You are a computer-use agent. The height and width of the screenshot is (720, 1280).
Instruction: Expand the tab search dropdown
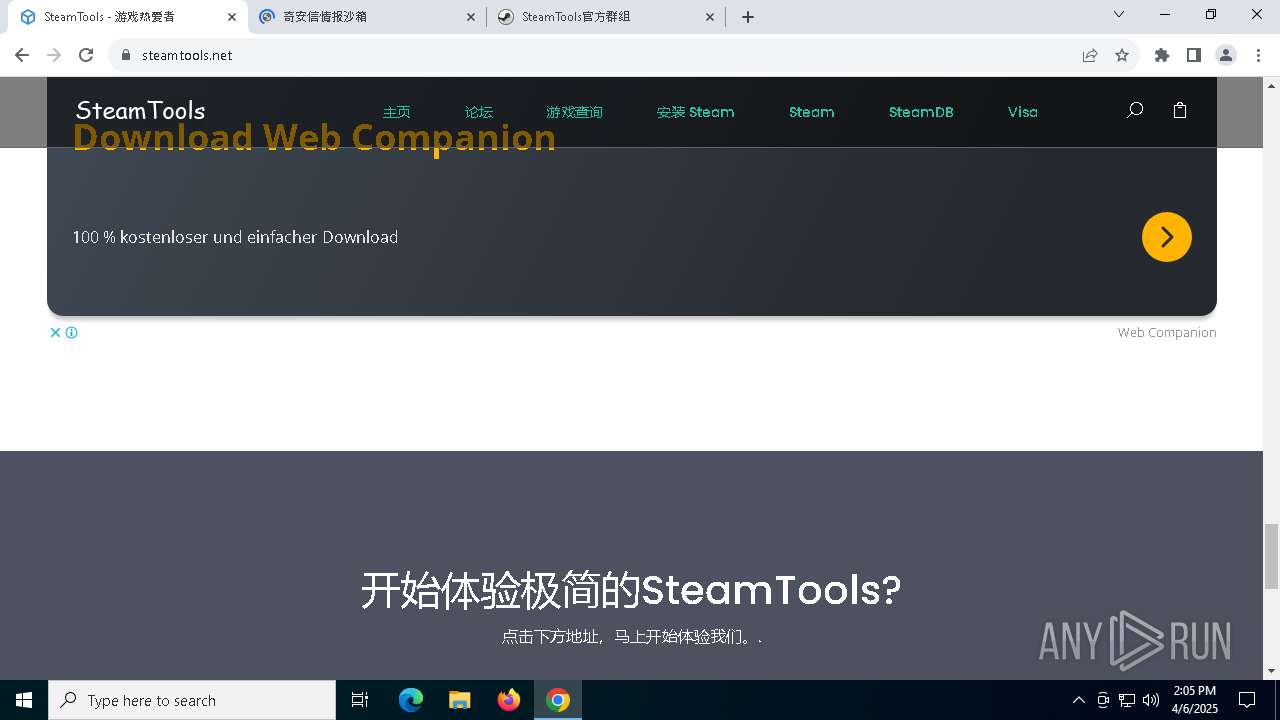click(x=1119, y=14)
